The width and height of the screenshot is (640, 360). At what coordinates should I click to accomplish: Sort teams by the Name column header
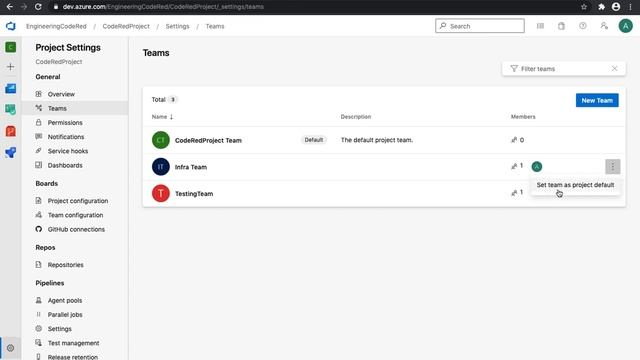pos(162,117)
